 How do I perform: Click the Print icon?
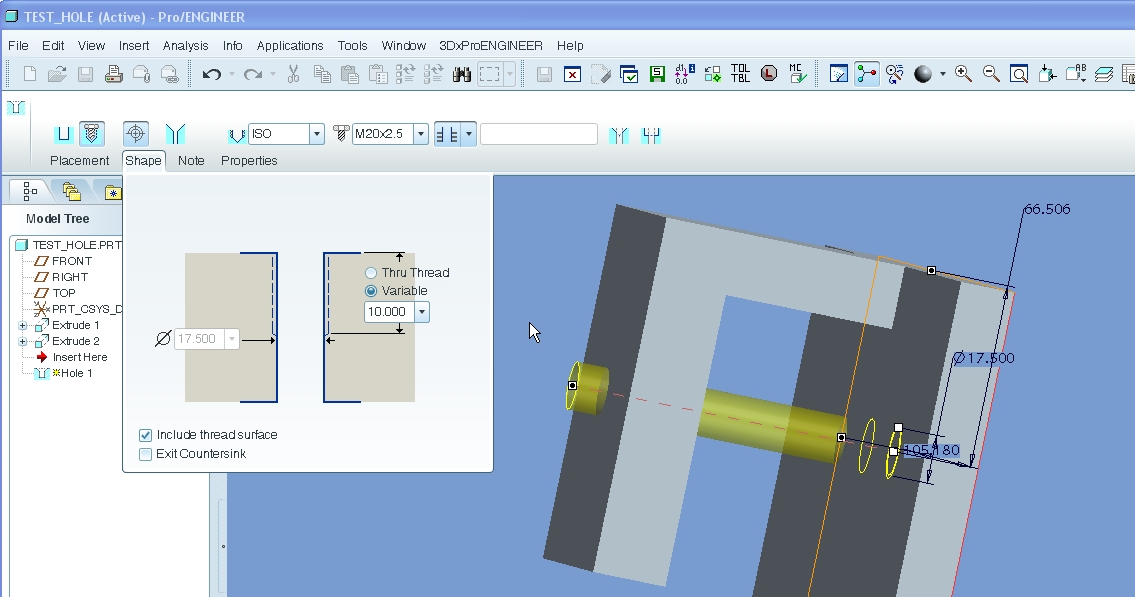(x=114, y=74)
